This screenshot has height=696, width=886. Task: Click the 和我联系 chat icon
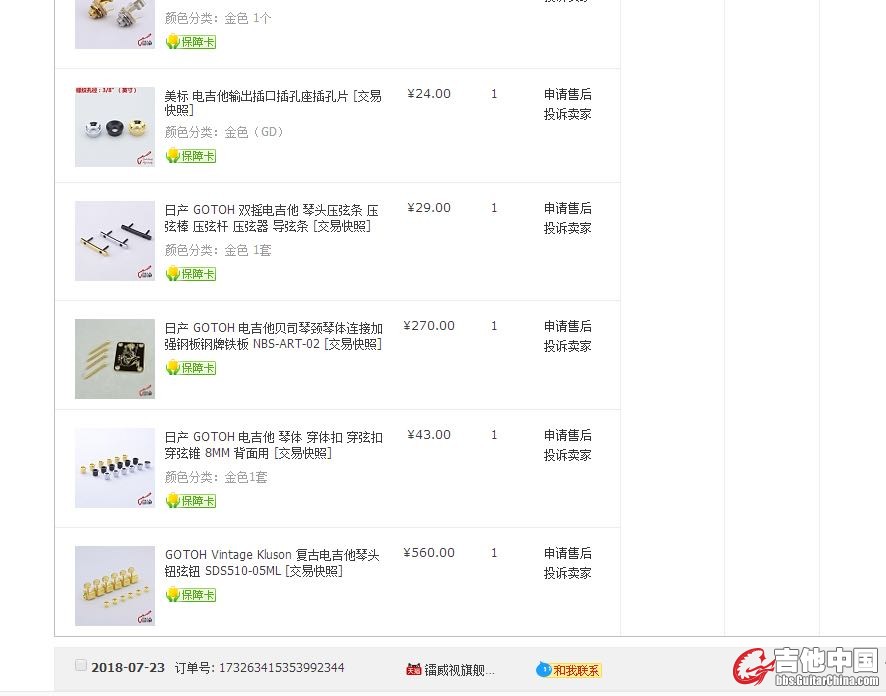coord(569,670)
